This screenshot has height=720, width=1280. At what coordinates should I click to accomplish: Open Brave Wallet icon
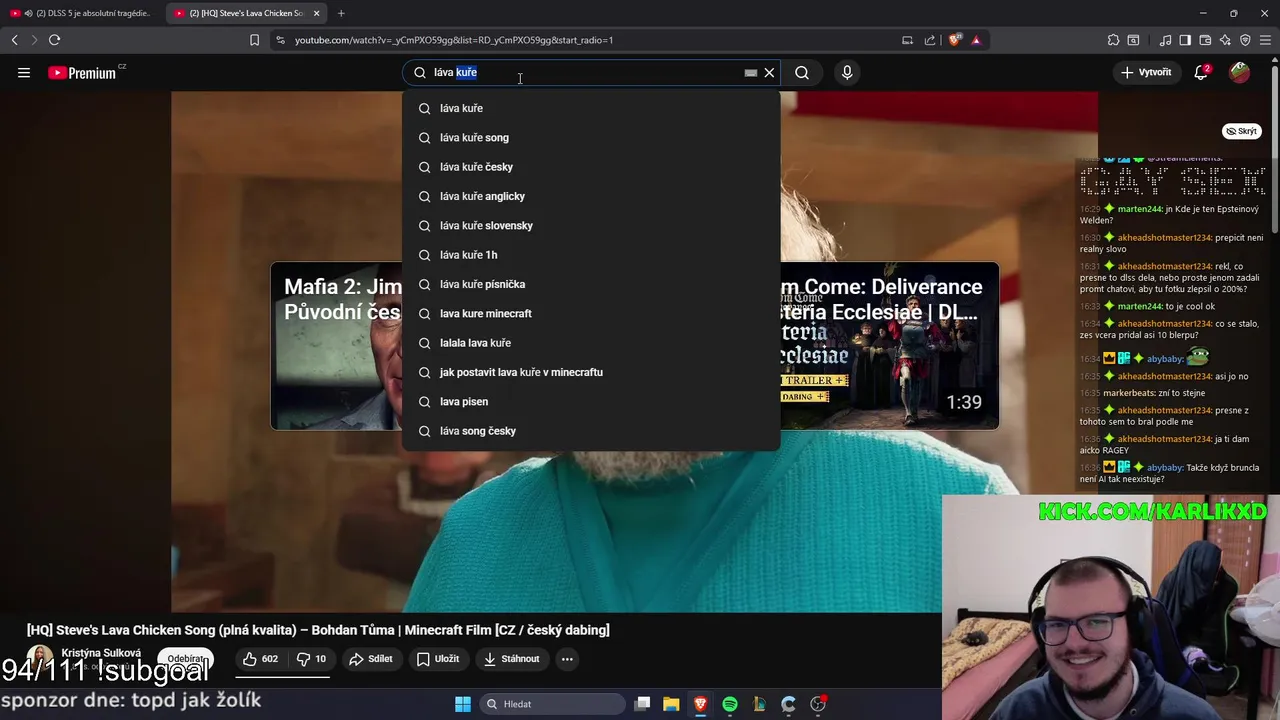(x=1205, y=40)
